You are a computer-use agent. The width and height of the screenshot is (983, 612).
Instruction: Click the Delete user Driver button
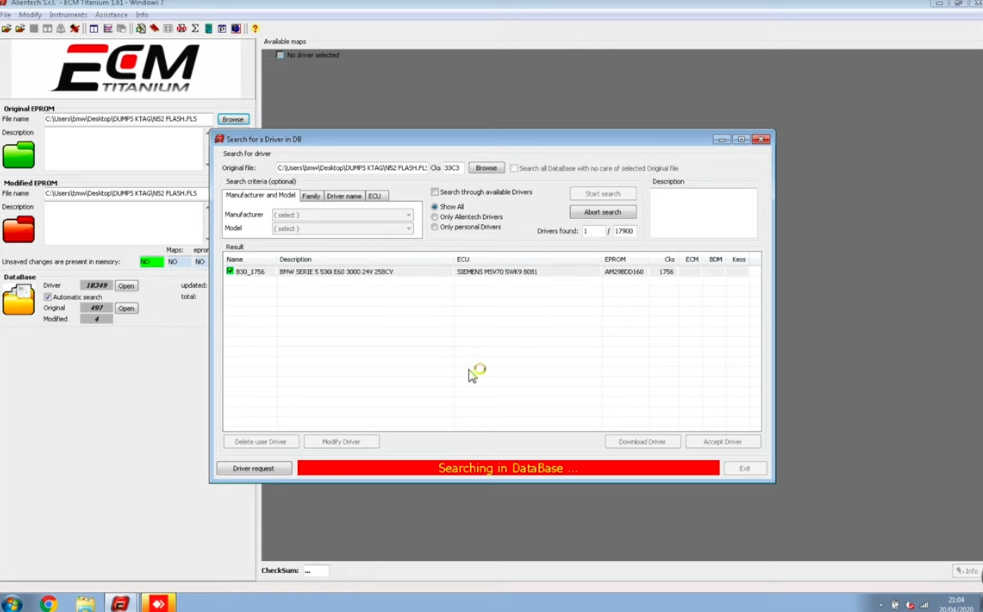[x=260, y=442]
